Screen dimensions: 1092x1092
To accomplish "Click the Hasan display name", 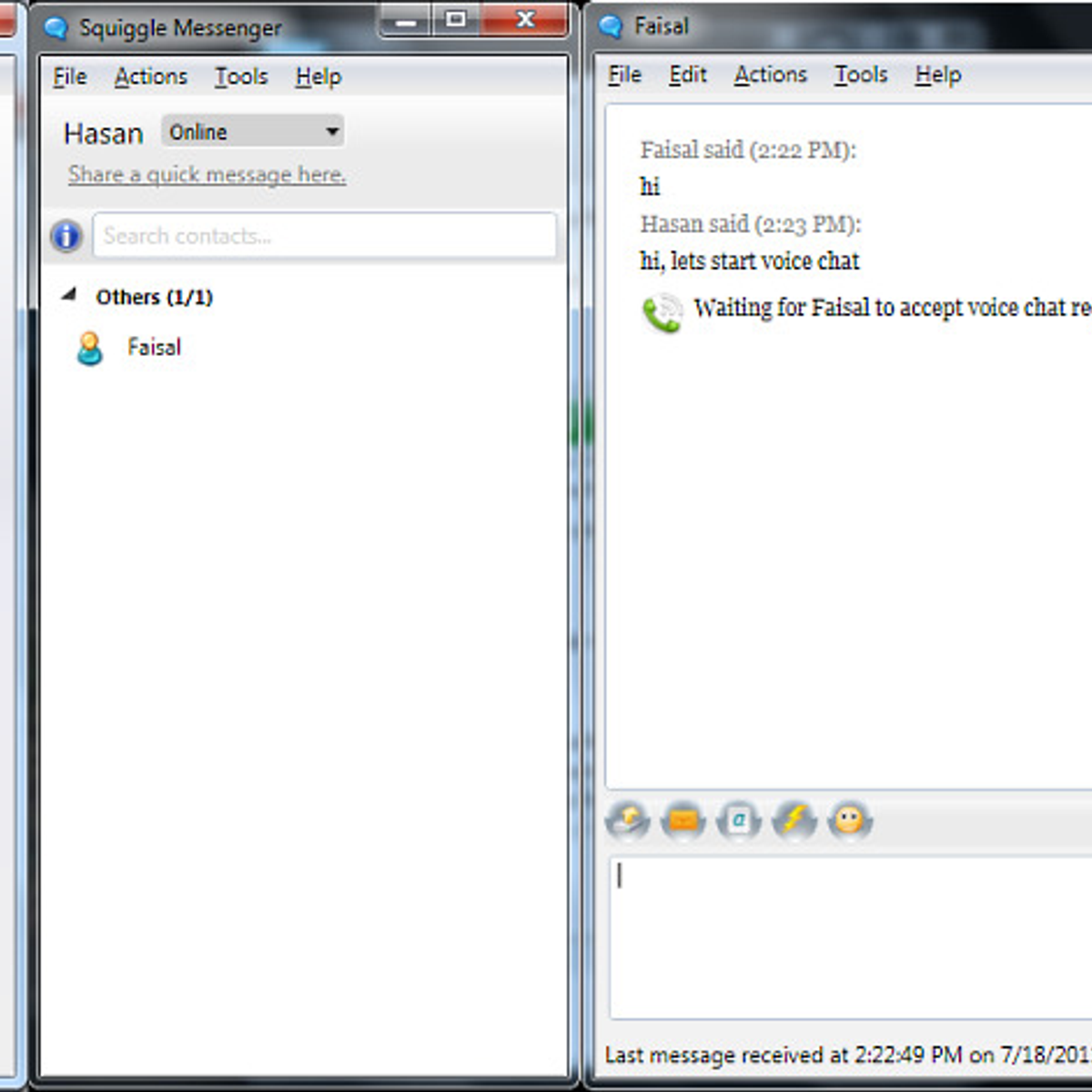I will coord(104,134).
